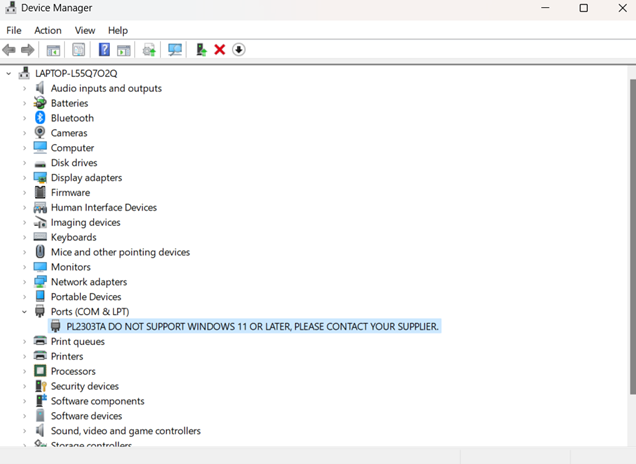Image resolution: width=636 pixels, height=464 pixels.
Task: Expand Audio inputs and outputs
Action: click(x=24, y=88)
